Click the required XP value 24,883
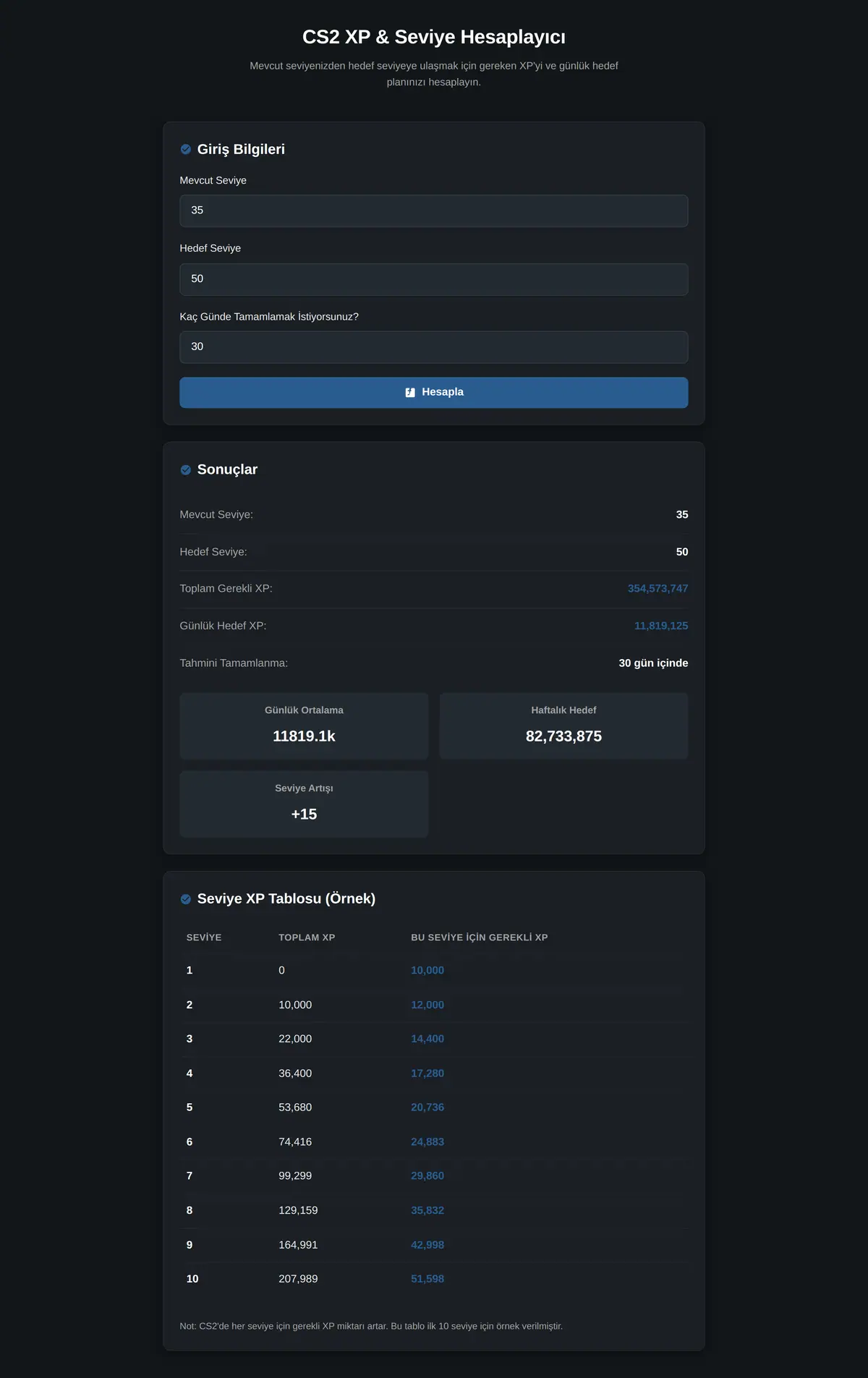Viewport: 868px width, 1378px height. pyautogui.click(x=427, y=1142)
